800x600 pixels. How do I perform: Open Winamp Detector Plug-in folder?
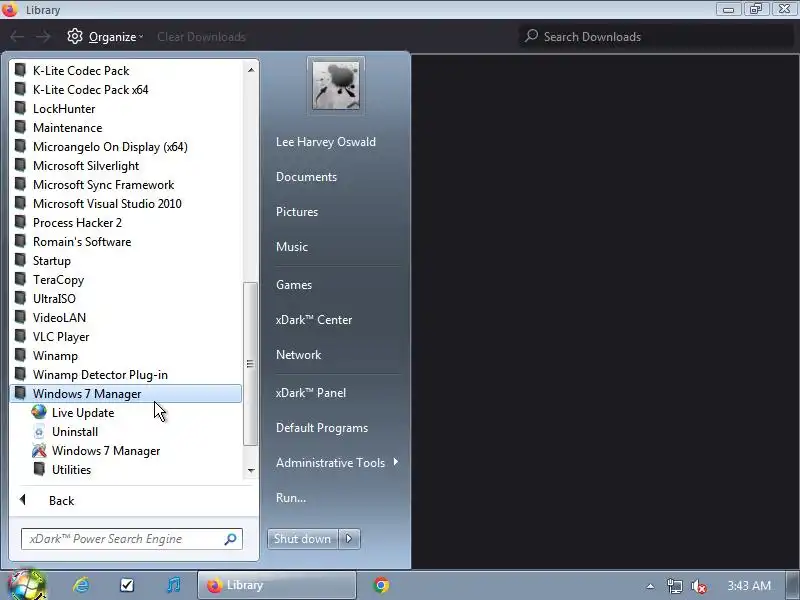125,374
